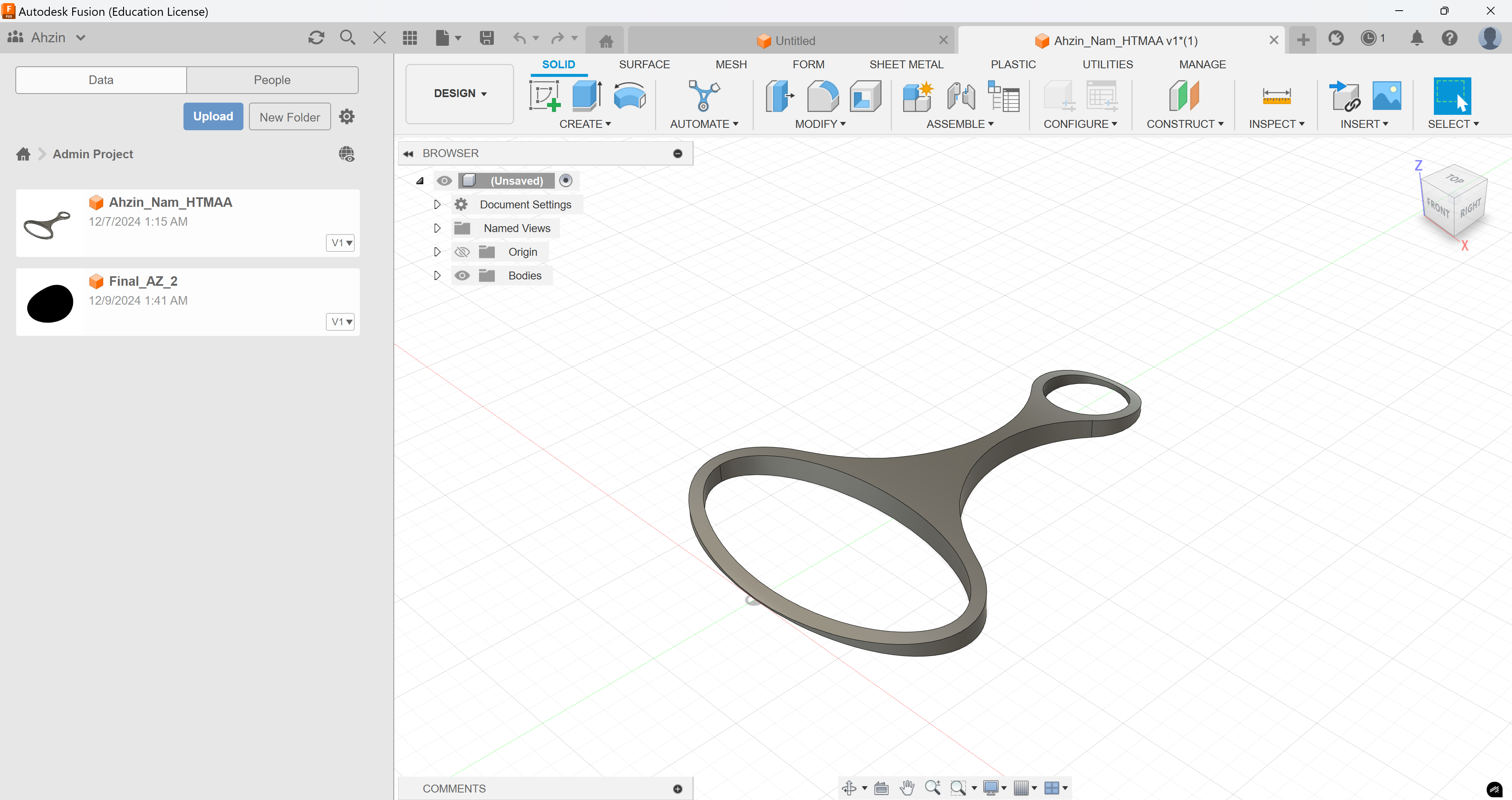Open a new design tab with plus button
Viewport: 1512px width, 800px height.
[1303, 39]
